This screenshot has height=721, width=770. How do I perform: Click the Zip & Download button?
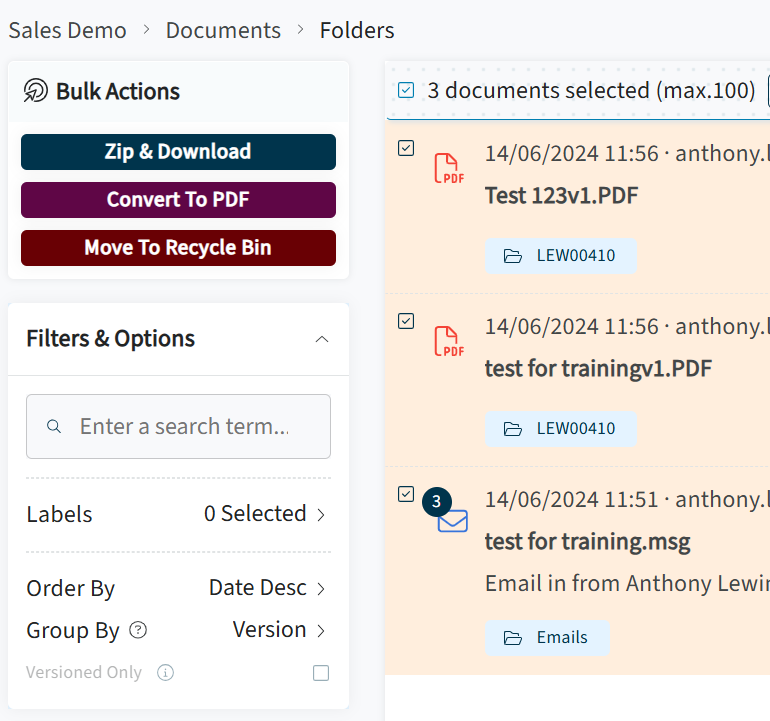pos(178,152)
